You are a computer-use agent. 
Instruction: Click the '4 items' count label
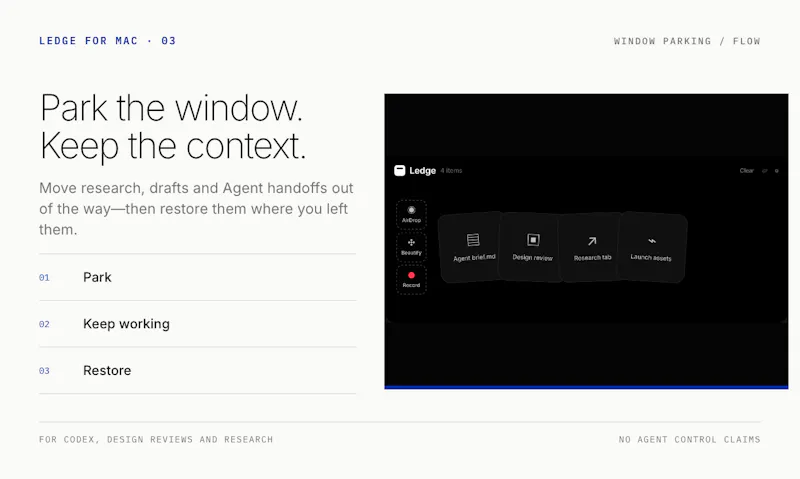tap(451, 171)
